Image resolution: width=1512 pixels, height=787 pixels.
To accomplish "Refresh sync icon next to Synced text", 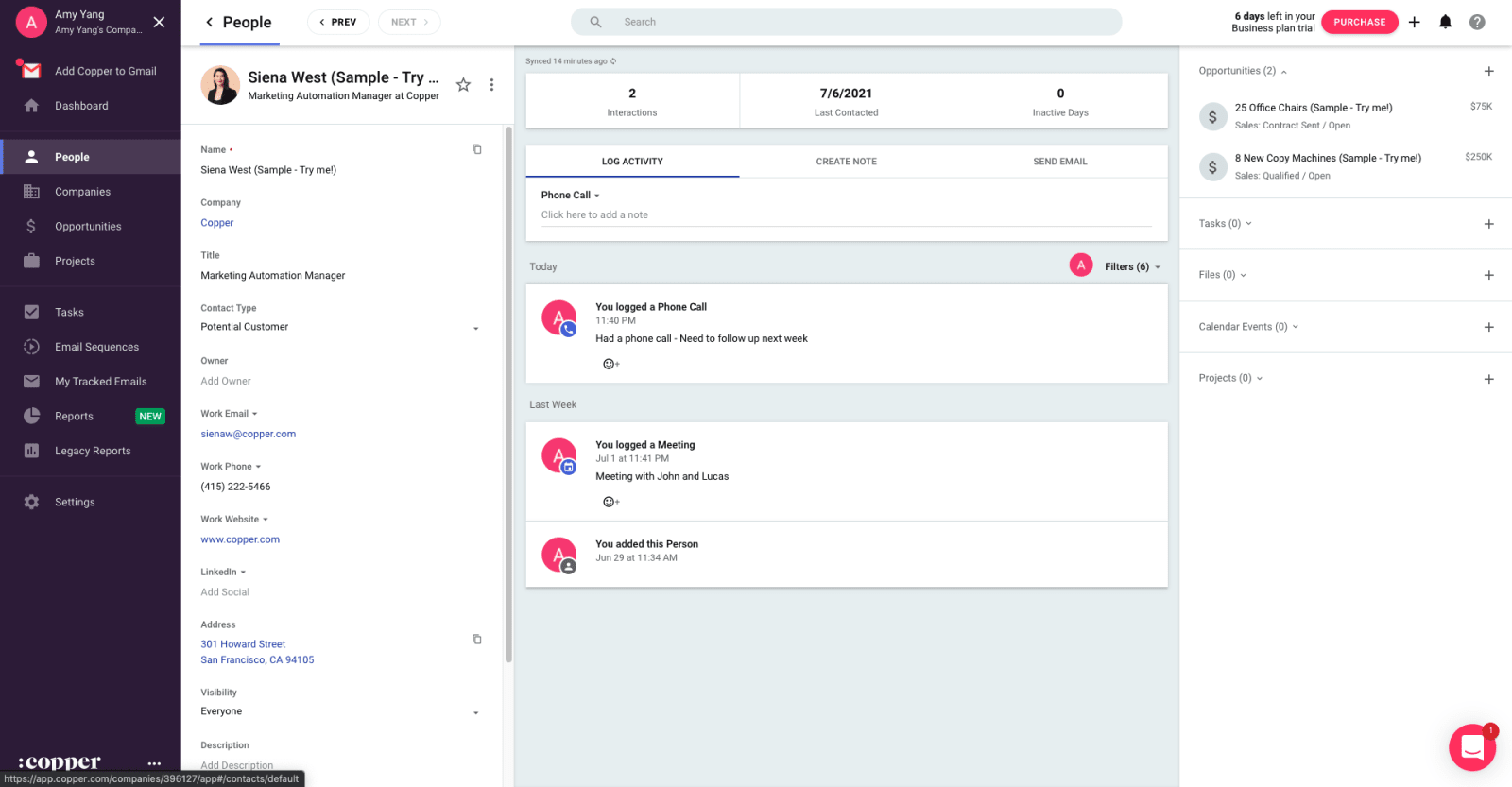I will click(x=613, y=61).
